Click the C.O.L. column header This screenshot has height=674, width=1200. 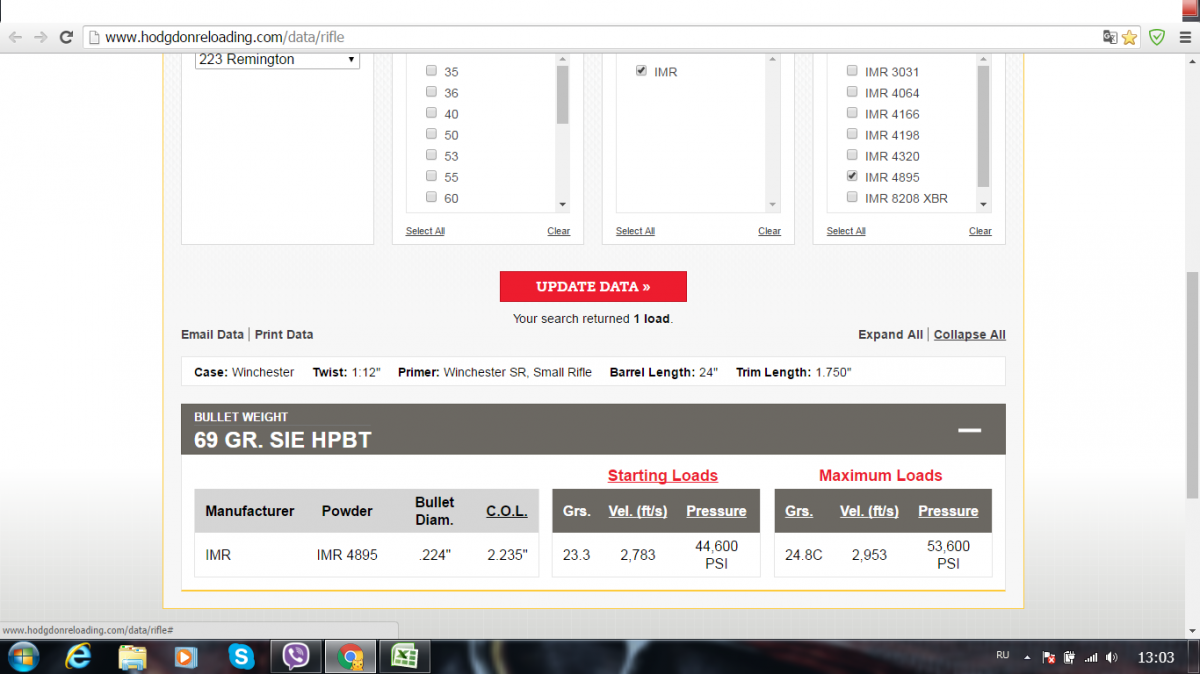coord(507,511)
